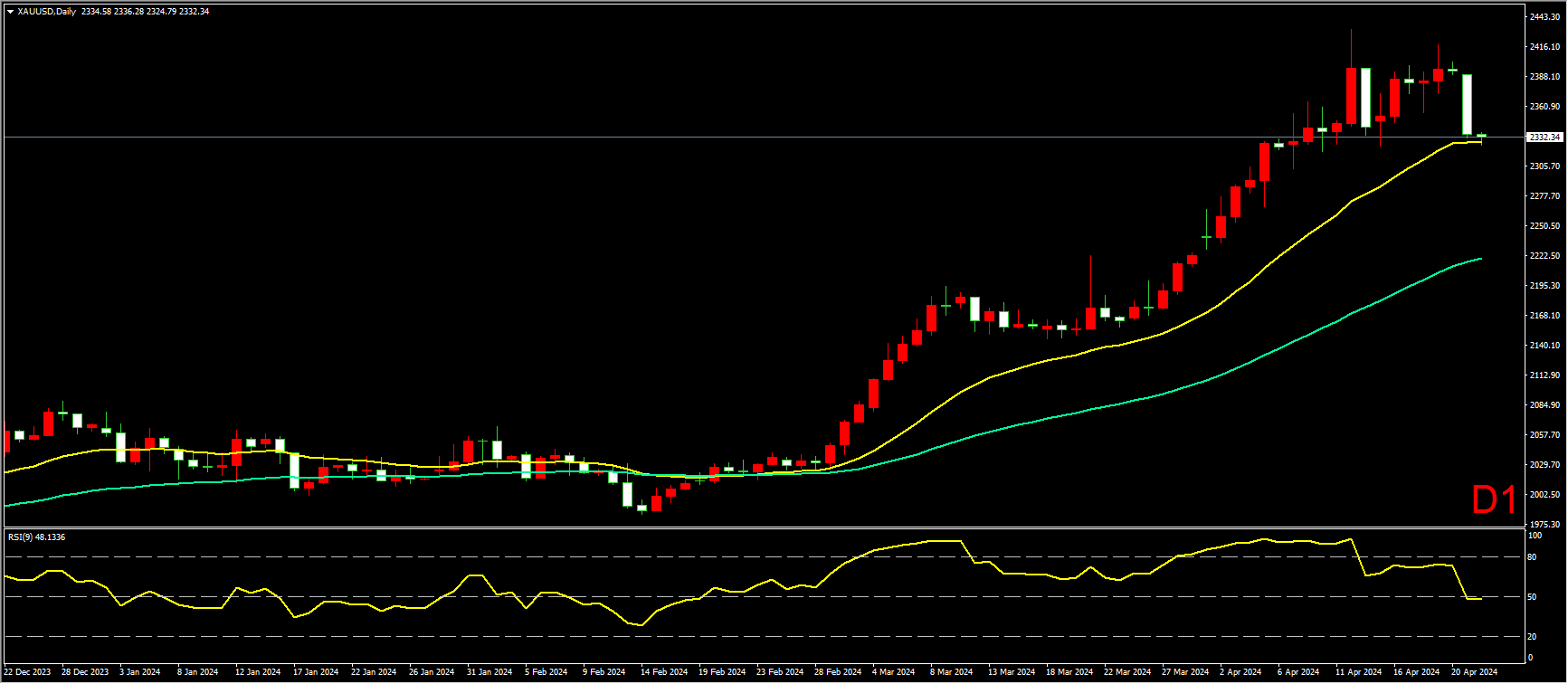Click the 8 Mar 2024 date label

[951, 672]
